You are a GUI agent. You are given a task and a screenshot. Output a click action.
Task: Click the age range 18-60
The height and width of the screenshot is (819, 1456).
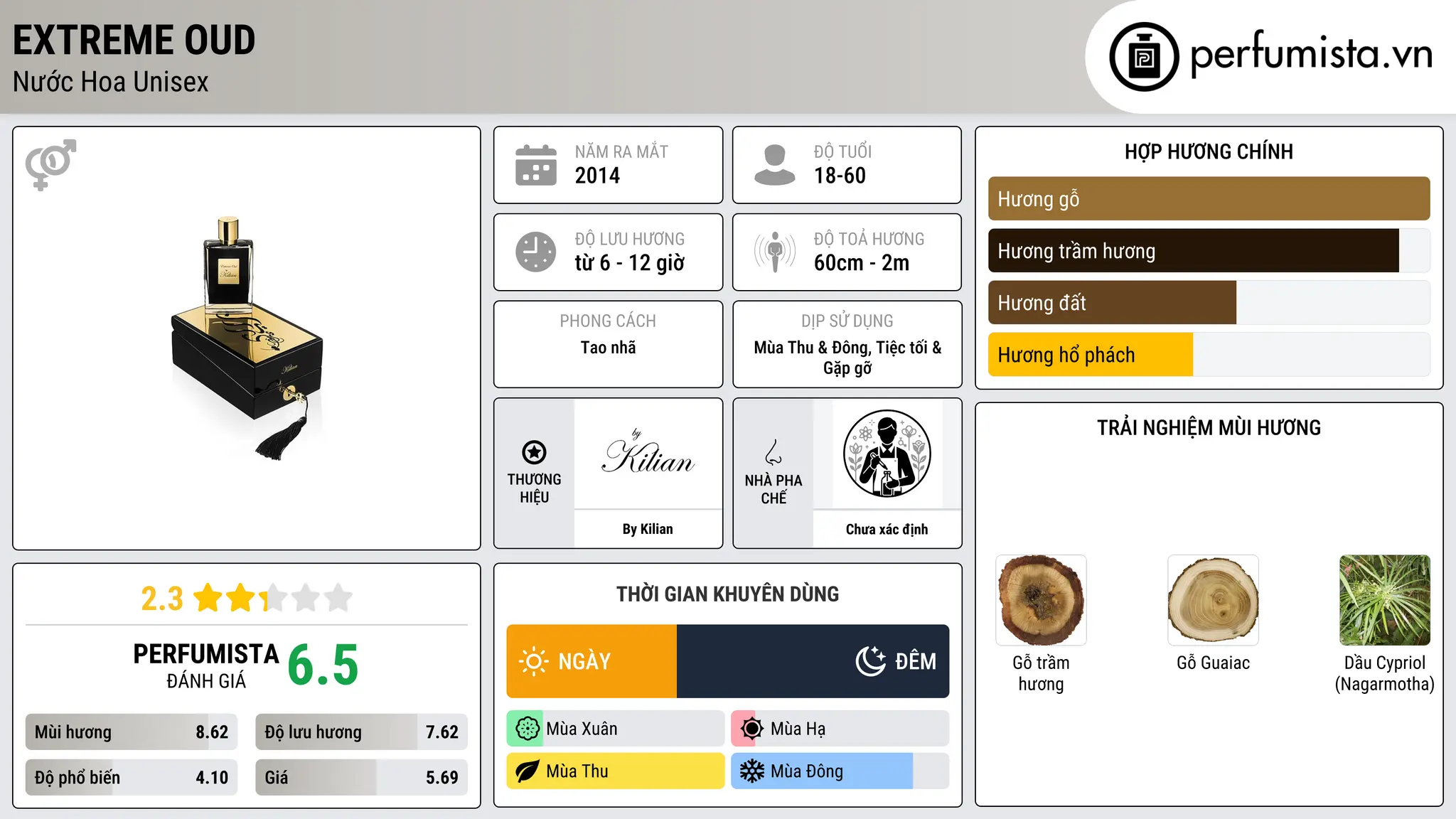840,176
